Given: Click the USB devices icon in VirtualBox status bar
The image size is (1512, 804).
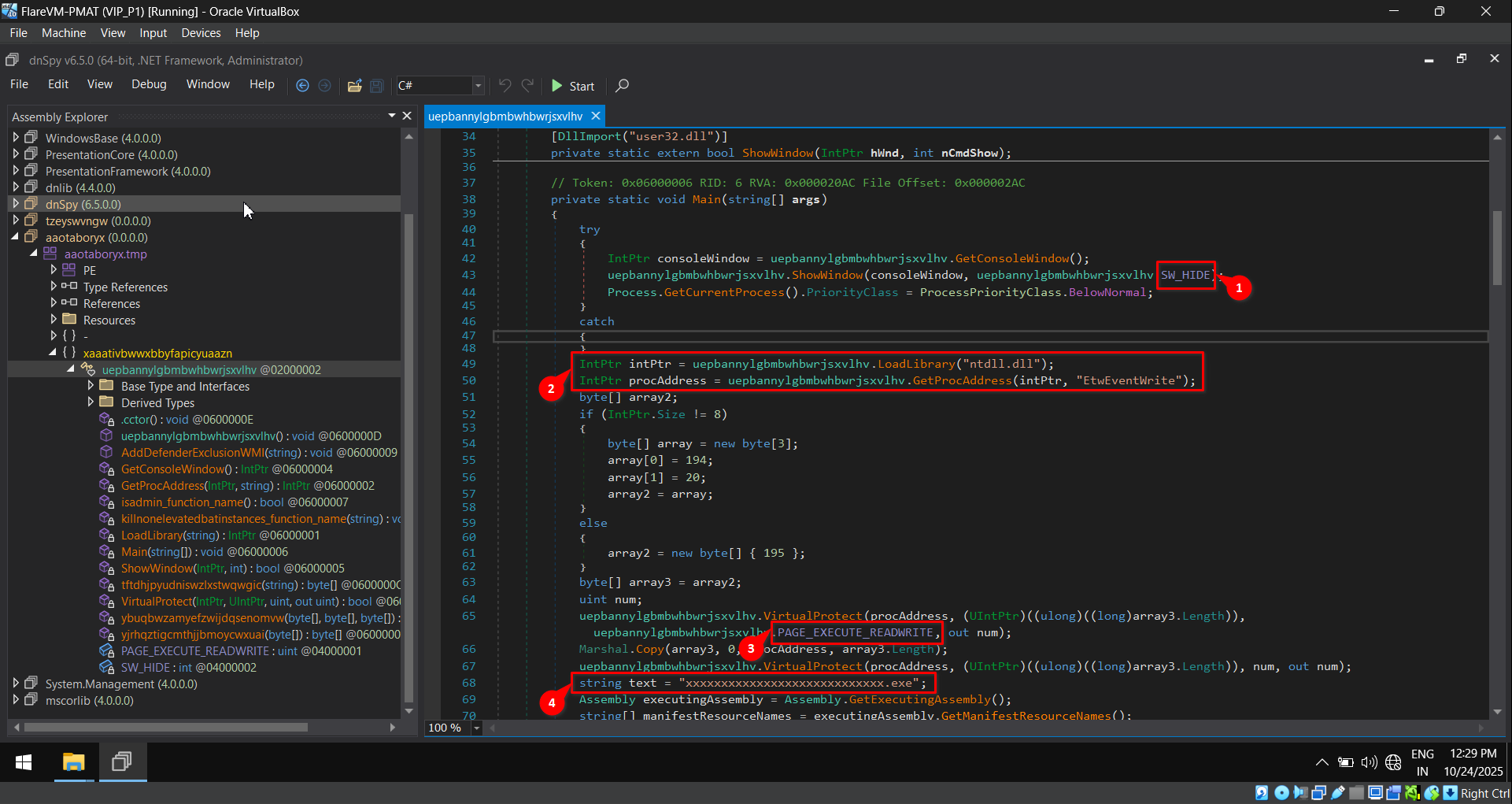Looking at the screenshot, I should pyautogui.click(x=1337, y=793).
